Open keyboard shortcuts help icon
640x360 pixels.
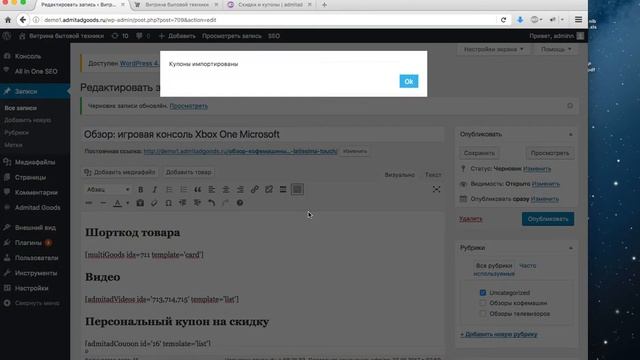pos(240,203)
